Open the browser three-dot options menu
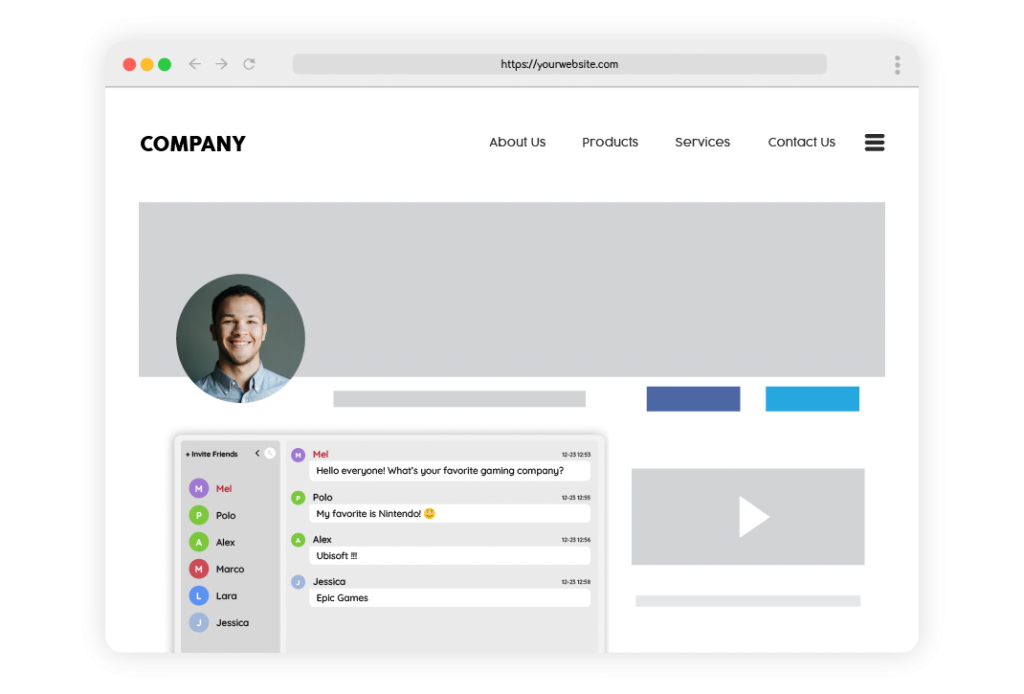This screenshot has height=694, width=1024. coord(897,65)
